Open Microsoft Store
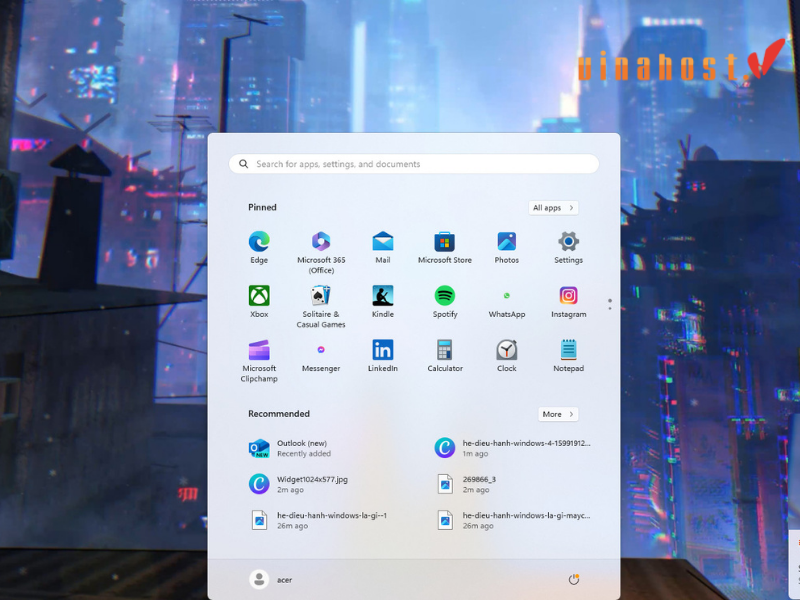This screenshot has width=800, height=600. (x=445, y=247)
